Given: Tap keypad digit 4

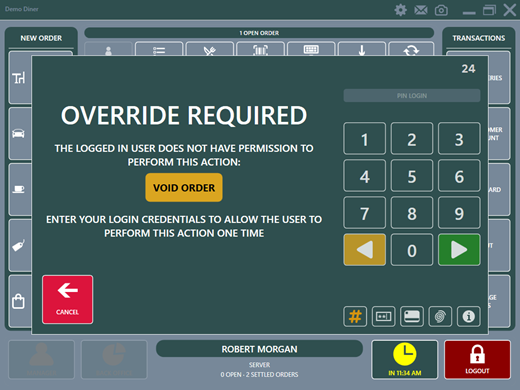Looking at the screenshot, I should coord(364,175).
